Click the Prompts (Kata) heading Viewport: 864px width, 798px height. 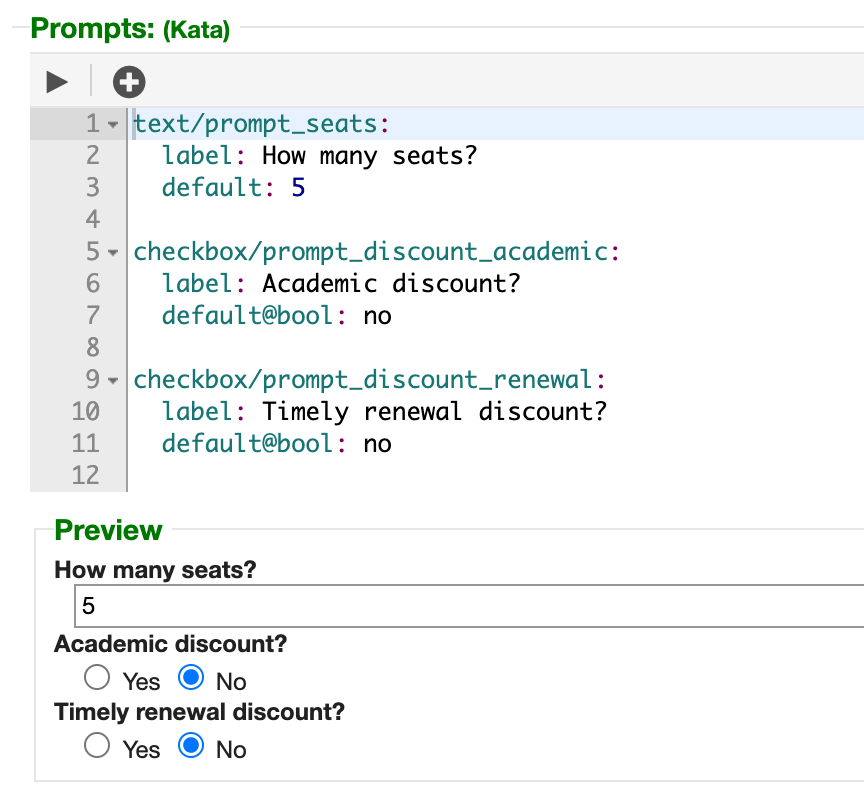pyautogui.click(x=130, y=28)
